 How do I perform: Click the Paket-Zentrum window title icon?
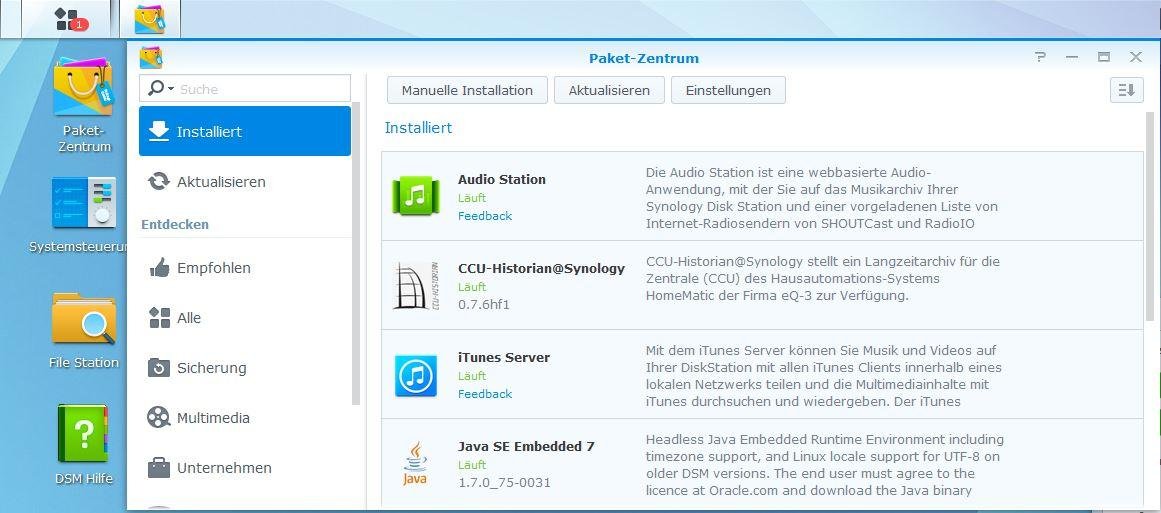[x=151, y=58]
